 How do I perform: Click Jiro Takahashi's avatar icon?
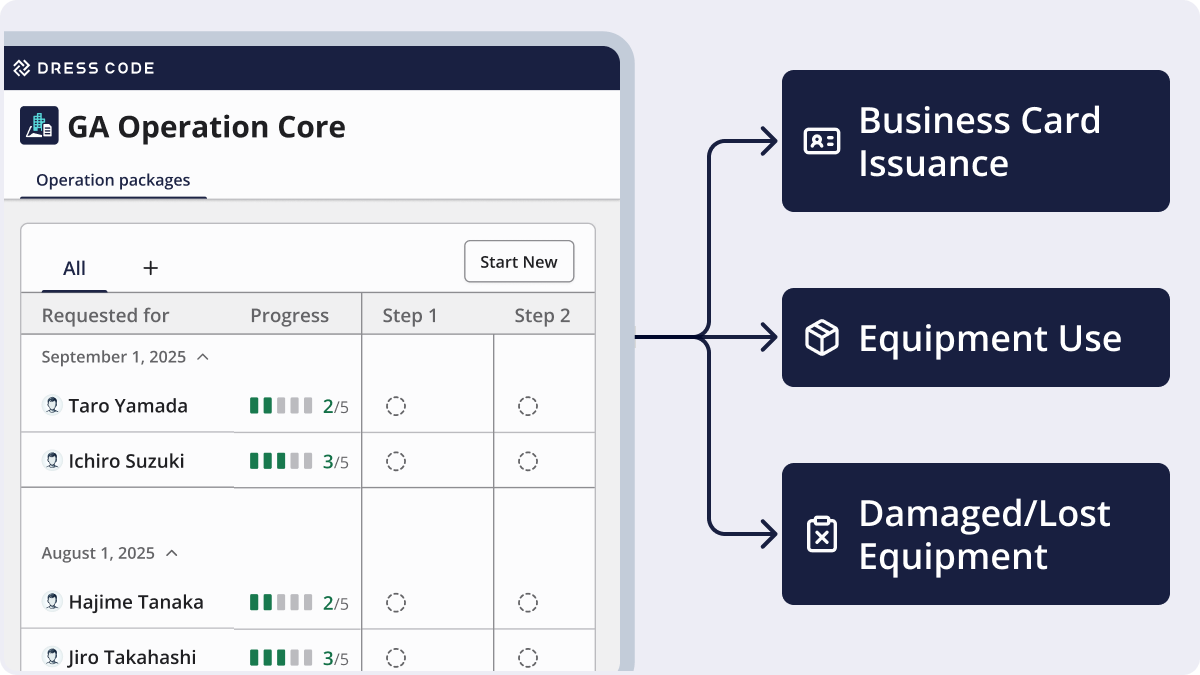tap(52, 657)
